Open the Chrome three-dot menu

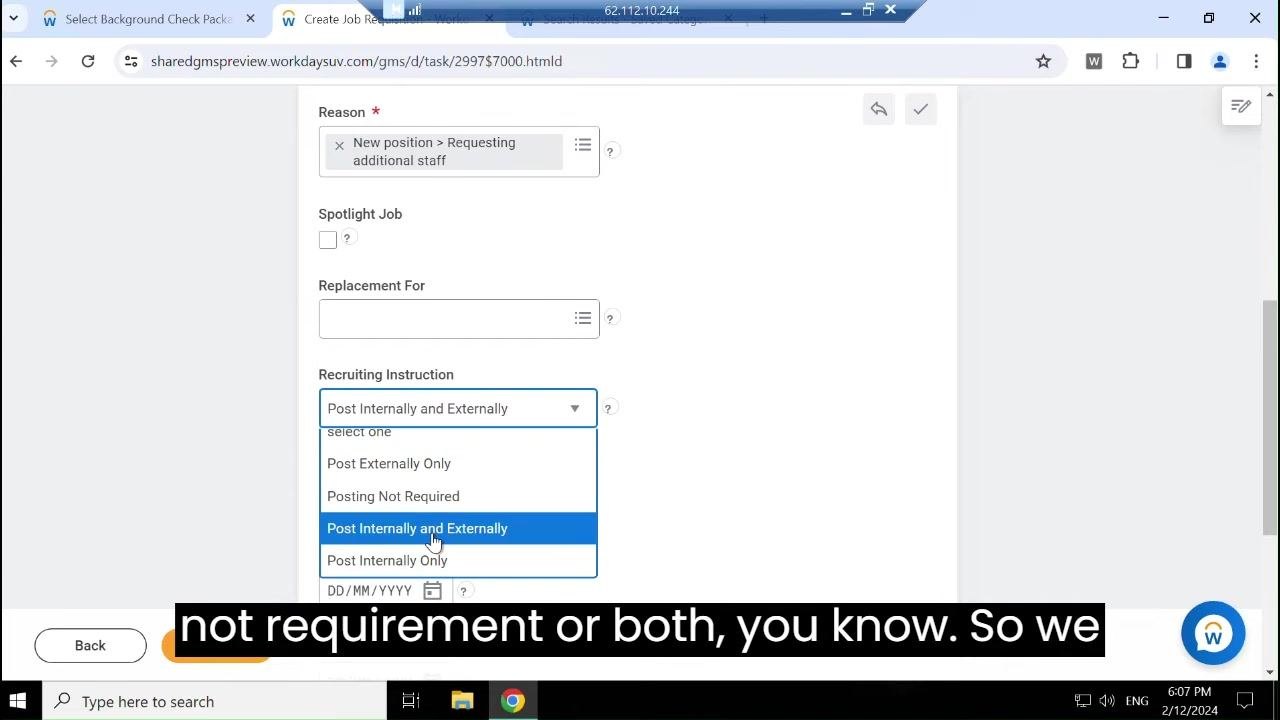1256,61
